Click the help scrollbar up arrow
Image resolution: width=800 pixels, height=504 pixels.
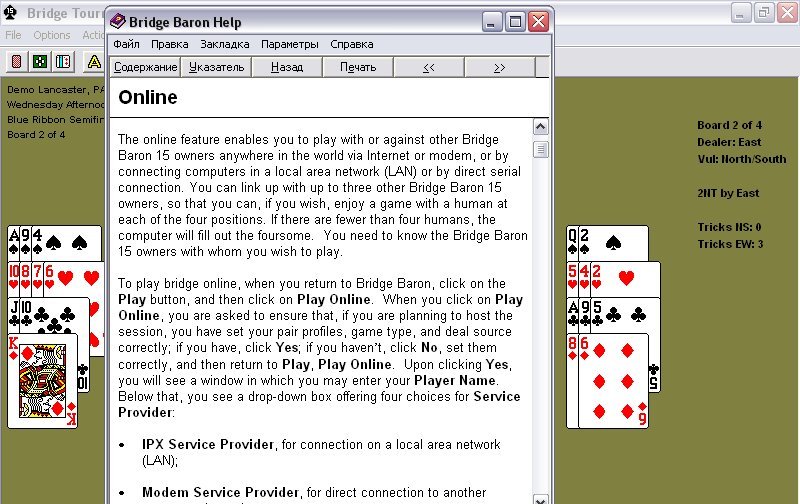[541, 127]
